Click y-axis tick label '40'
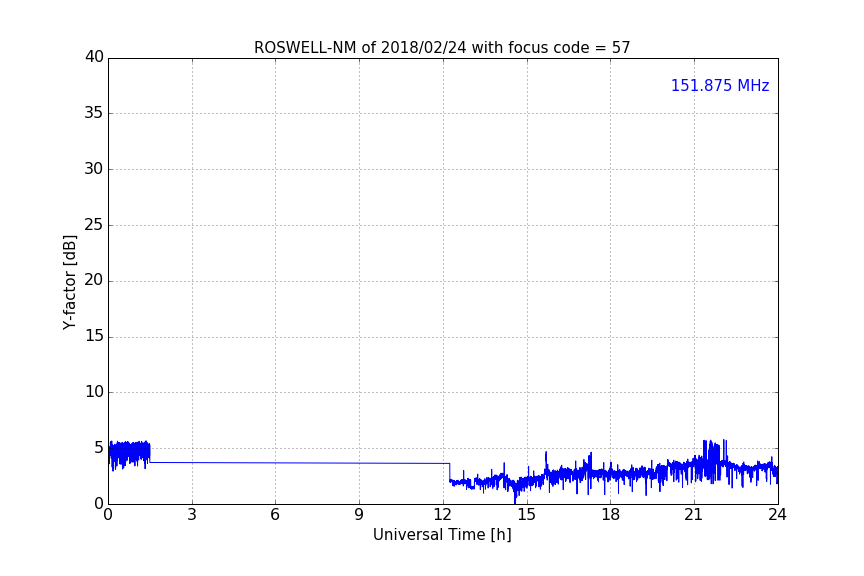The image size is (864, 576). (94, 57)
